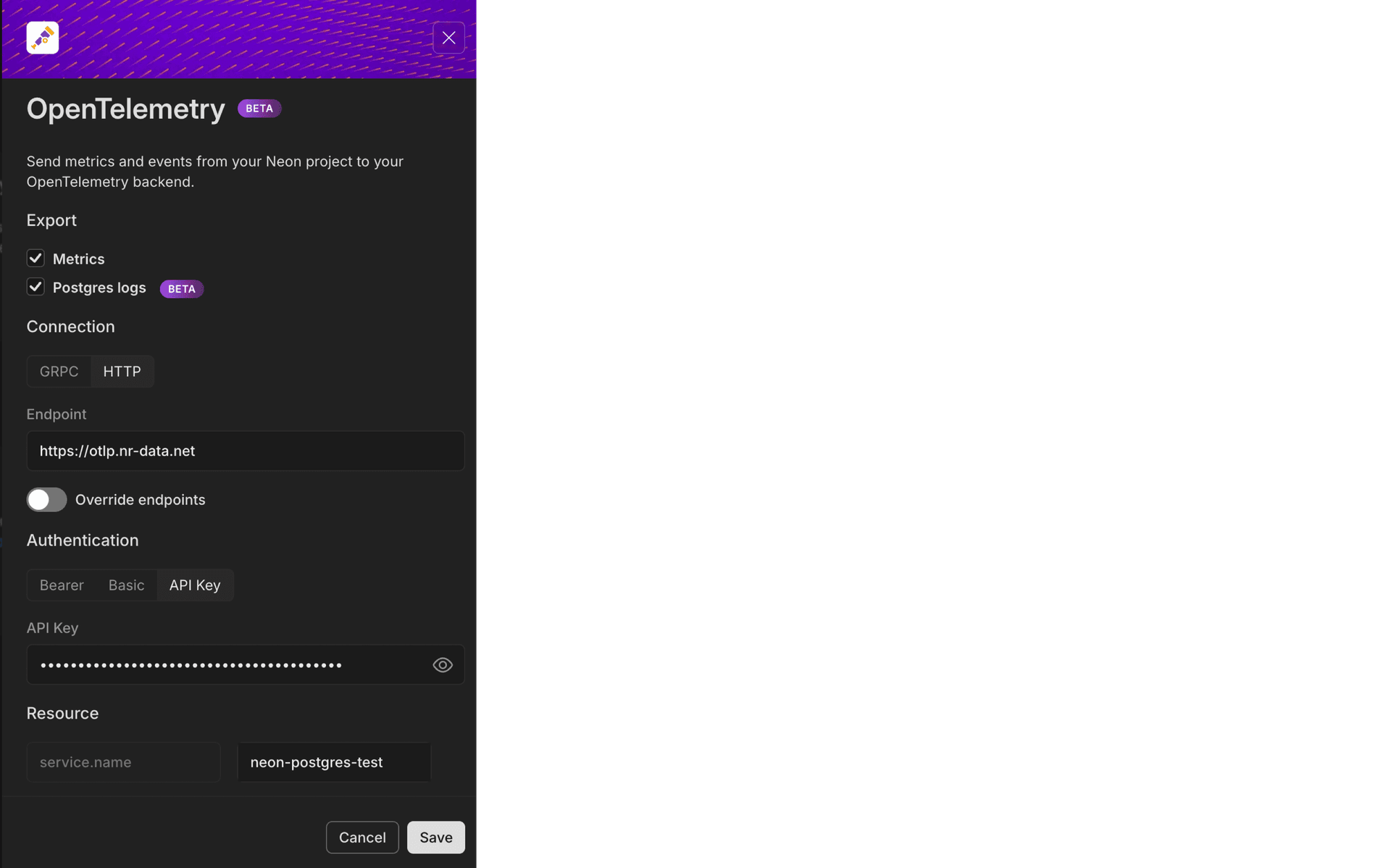1391x868 pixels.
Task: Click the service.name resource key field
Action: tap(123, 762)
